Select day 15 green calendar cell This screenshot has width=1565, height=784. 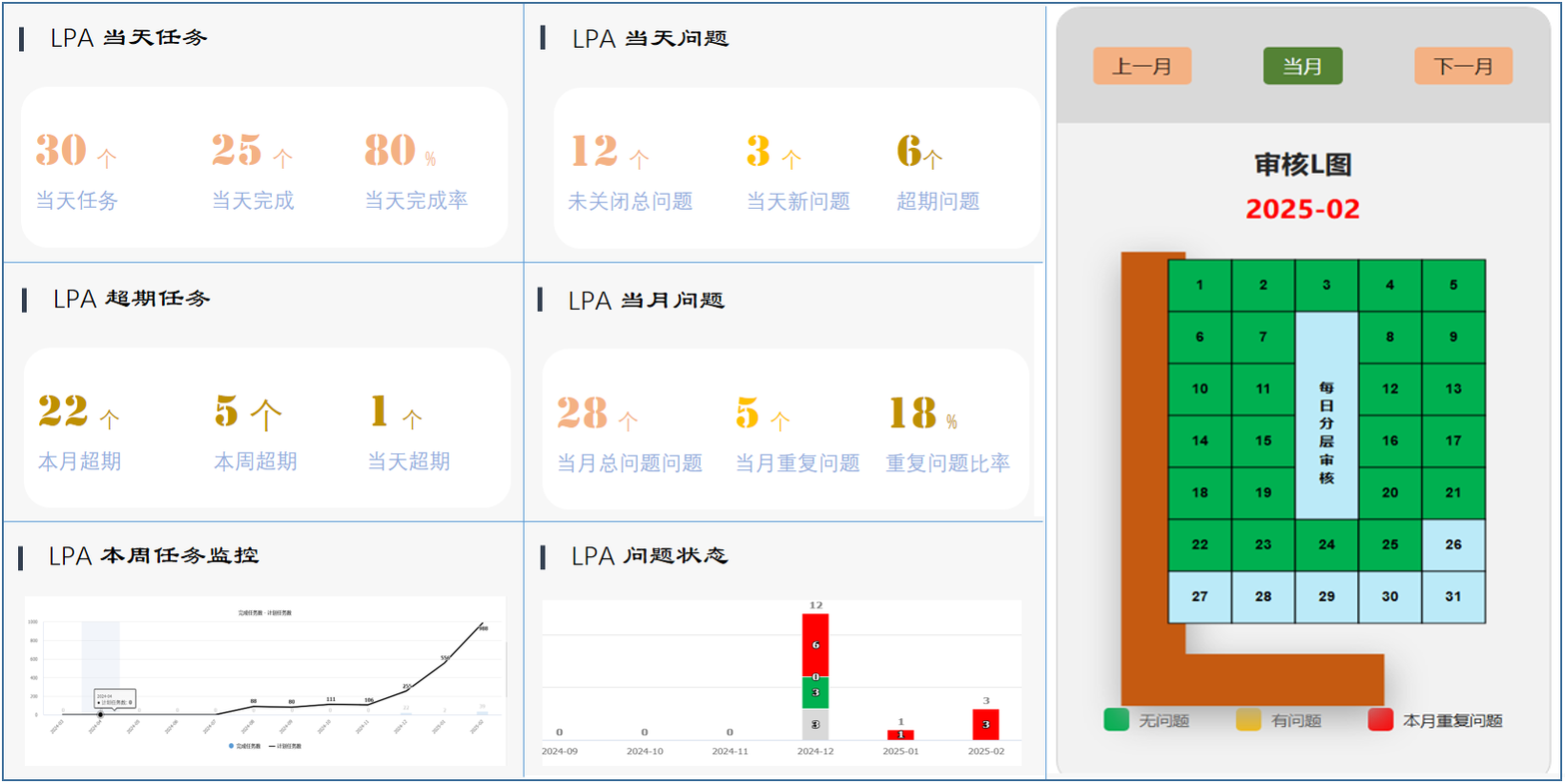point(1263,440)
